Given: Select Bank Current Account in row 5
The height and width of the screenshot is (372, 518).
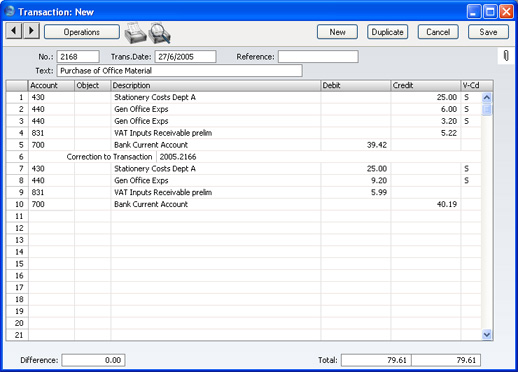Looking at the screenshot, I should [x=151, y=145].
